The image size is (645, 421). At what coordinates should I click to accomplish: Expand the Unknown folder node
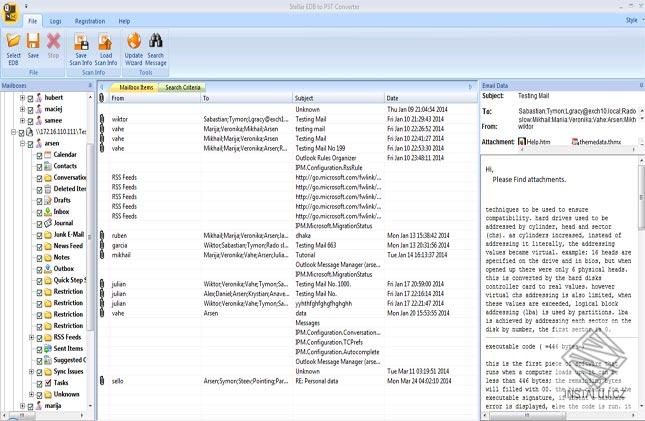coord(31,394)
